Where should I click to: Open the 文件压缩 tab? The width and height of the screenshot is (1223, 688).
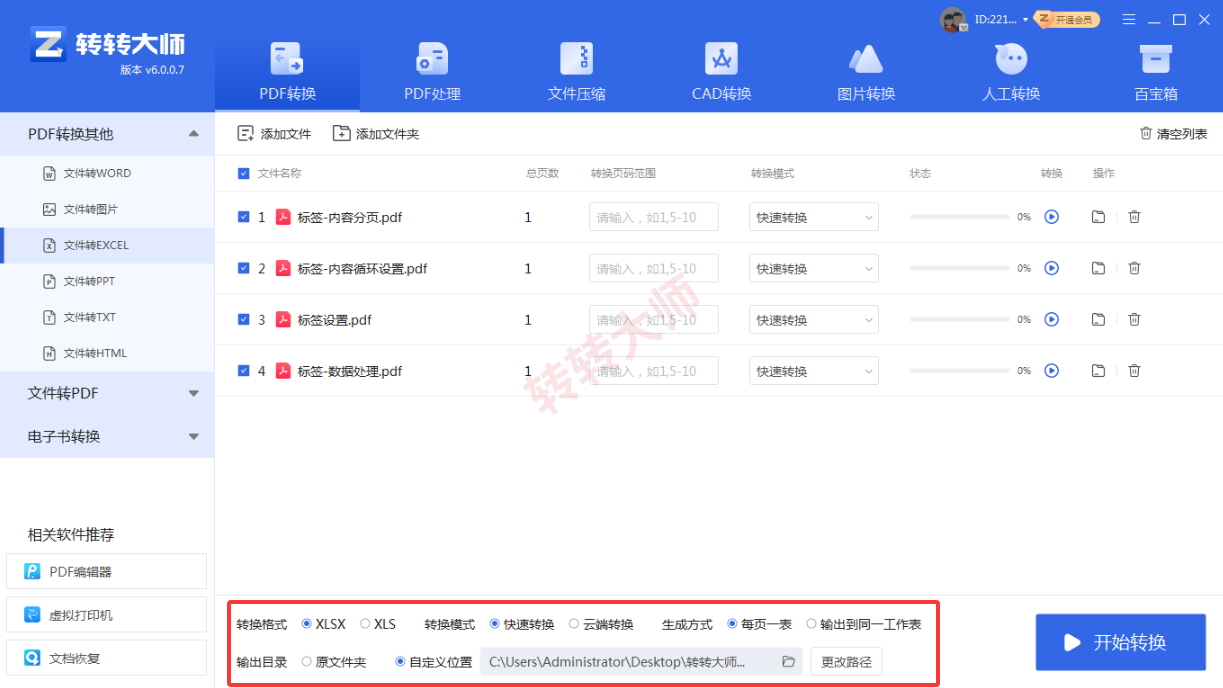click(577, 71)
